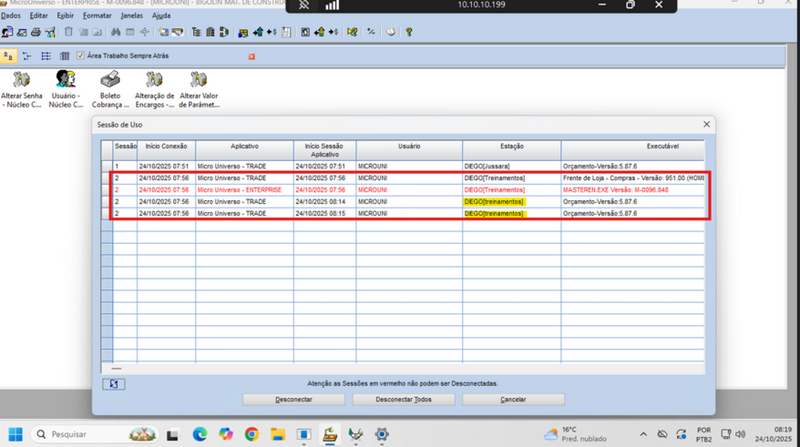Open the Dados menu
800x447 pixels.
12,16
